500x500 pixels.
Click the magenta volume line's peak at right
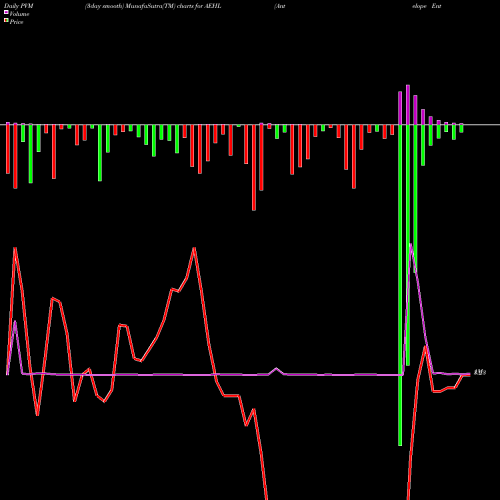pos(411,244)
